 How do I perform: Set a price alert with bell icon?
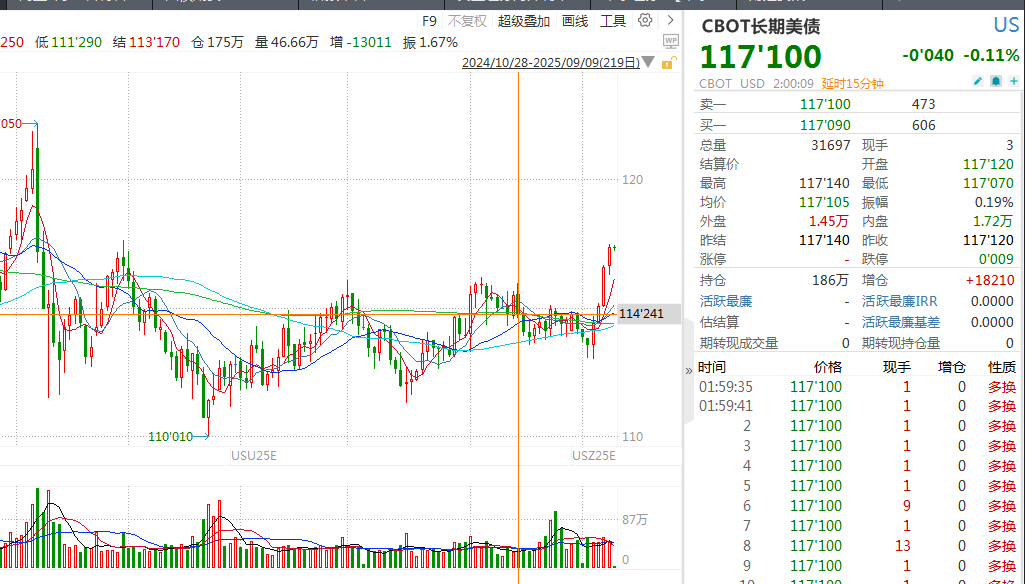(997, 82)
